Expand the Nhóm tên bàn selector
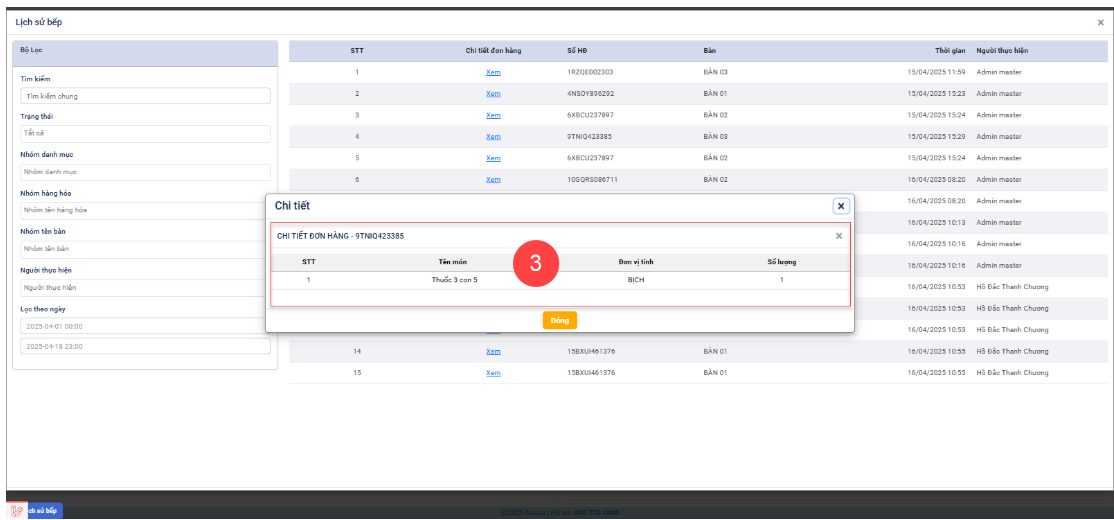 [145, 248]
